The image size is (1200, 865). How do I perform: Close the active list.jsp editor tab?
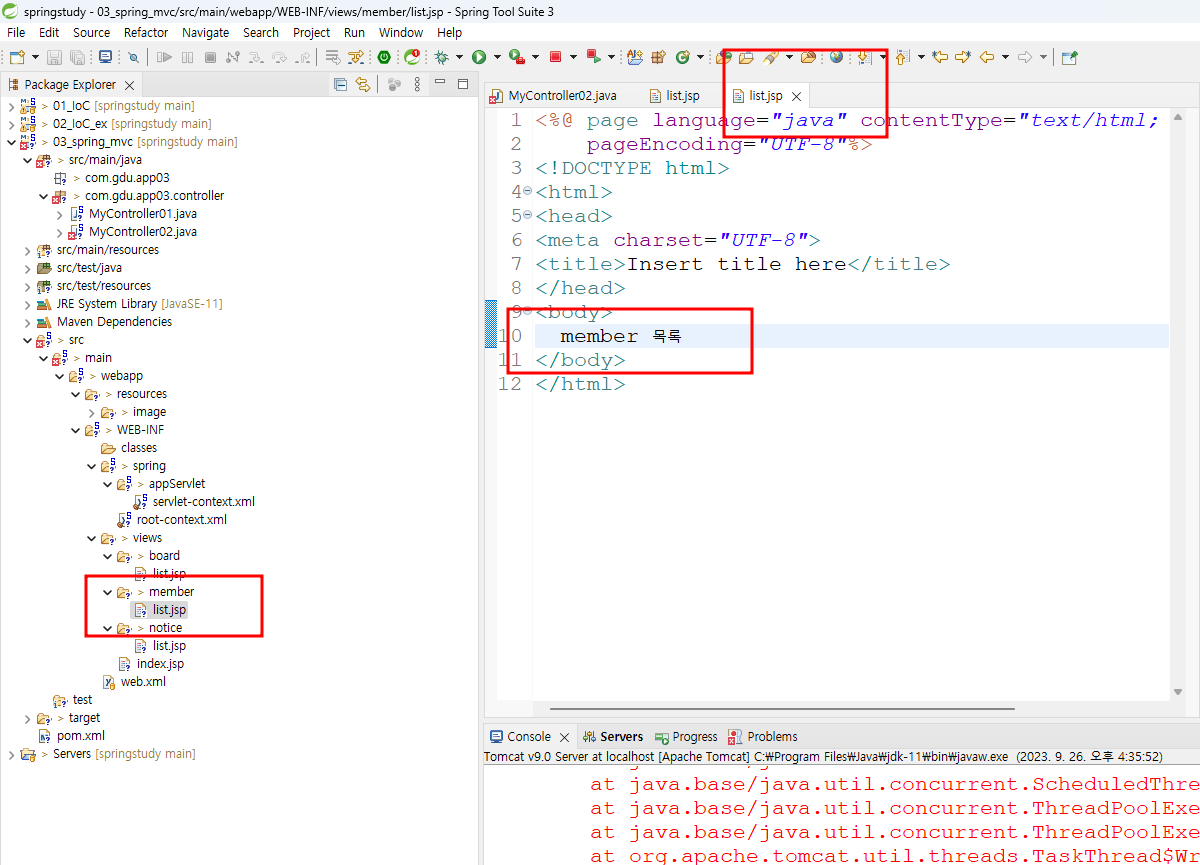tap(796, 97)
